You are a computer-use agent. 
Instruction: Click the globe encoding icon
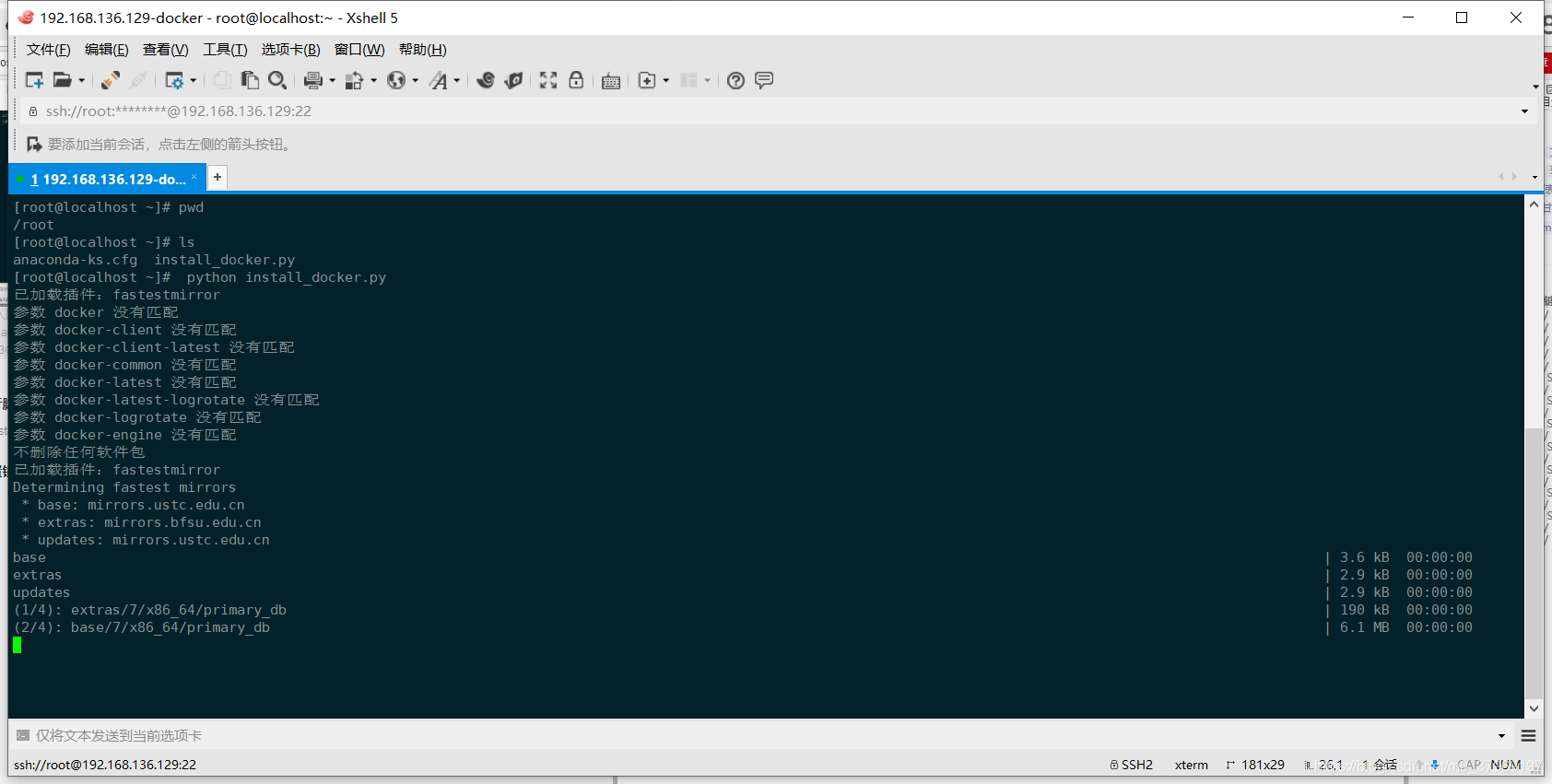[396, 80]
